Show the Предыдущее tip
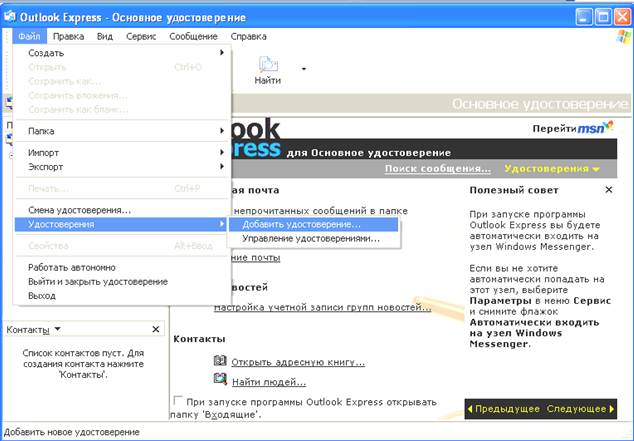This screenshot has width=634, height=441. tap(503, 409)
